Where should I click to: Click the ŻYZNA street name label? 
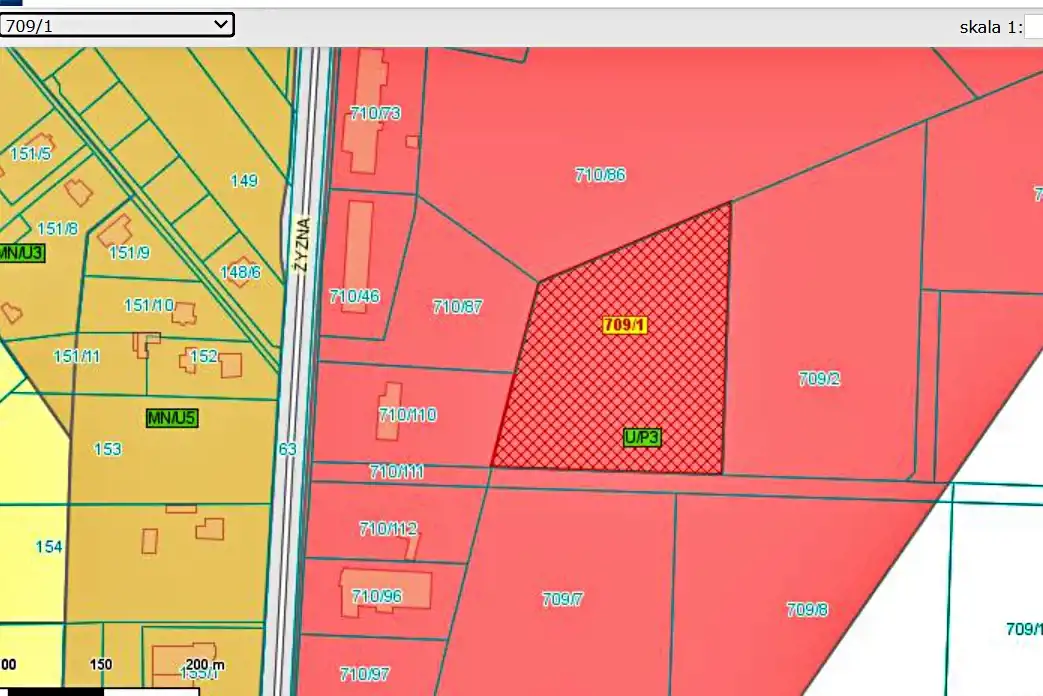pos(299,243)
